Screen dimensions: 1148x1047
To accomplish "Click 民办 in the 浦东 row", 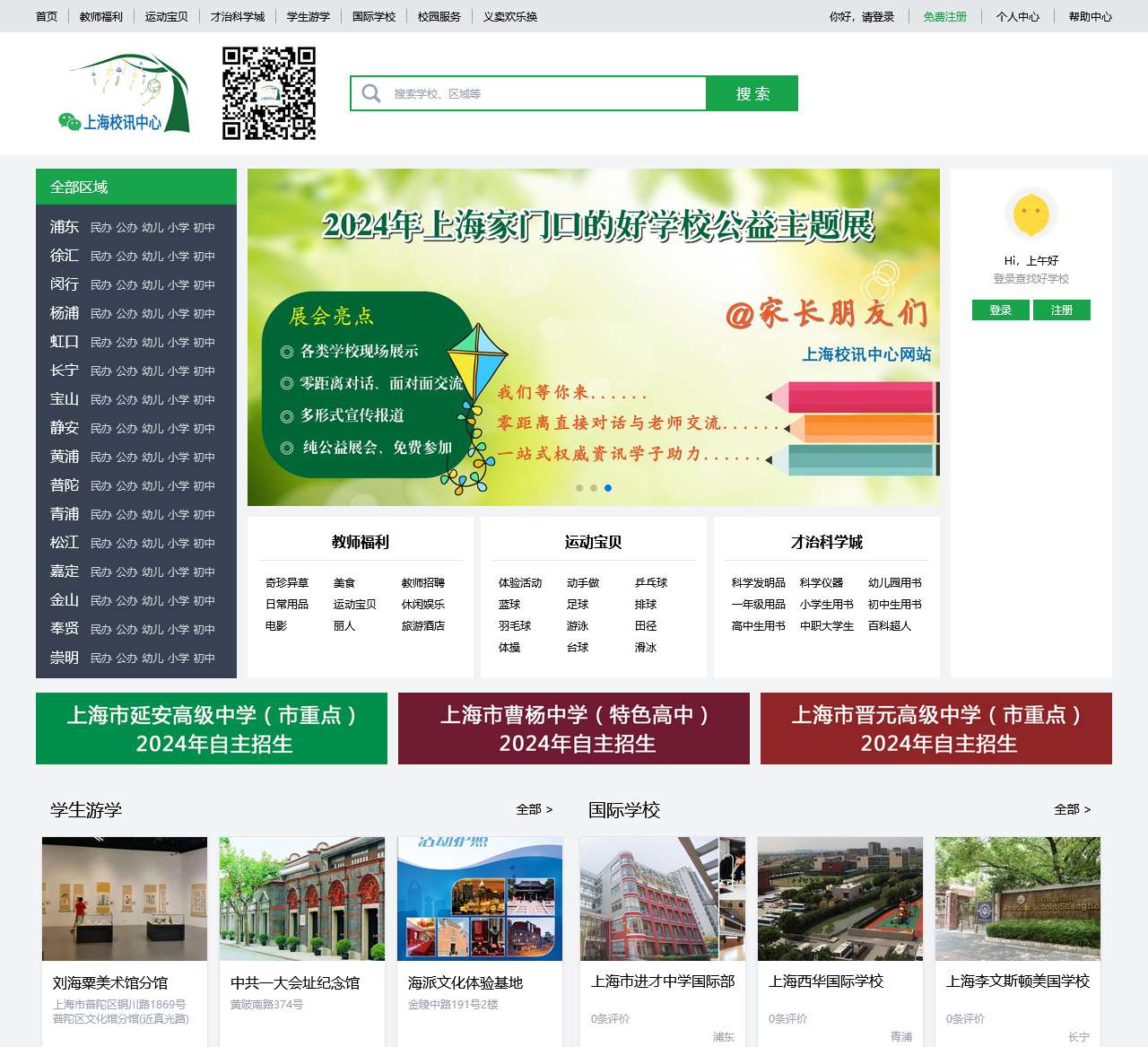I will [x=101, y=228].
